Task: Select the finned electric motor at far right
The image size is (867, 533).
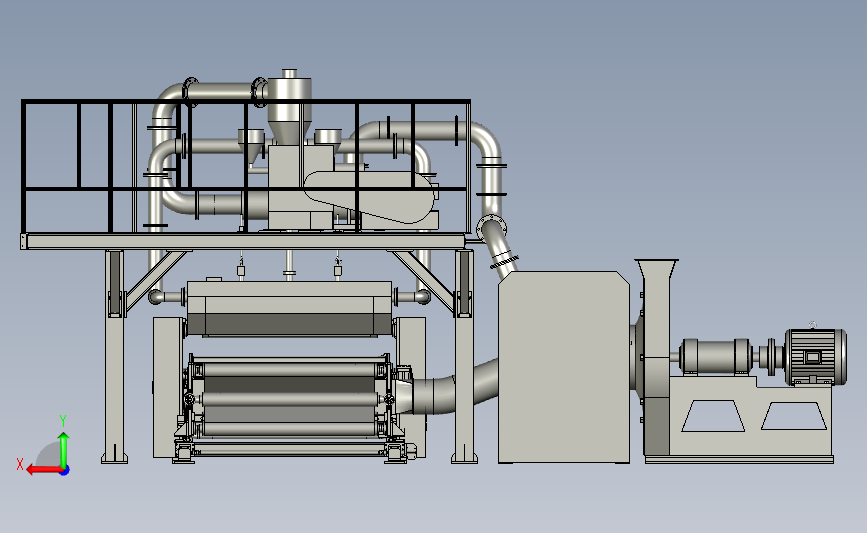Action: (816, 357)
